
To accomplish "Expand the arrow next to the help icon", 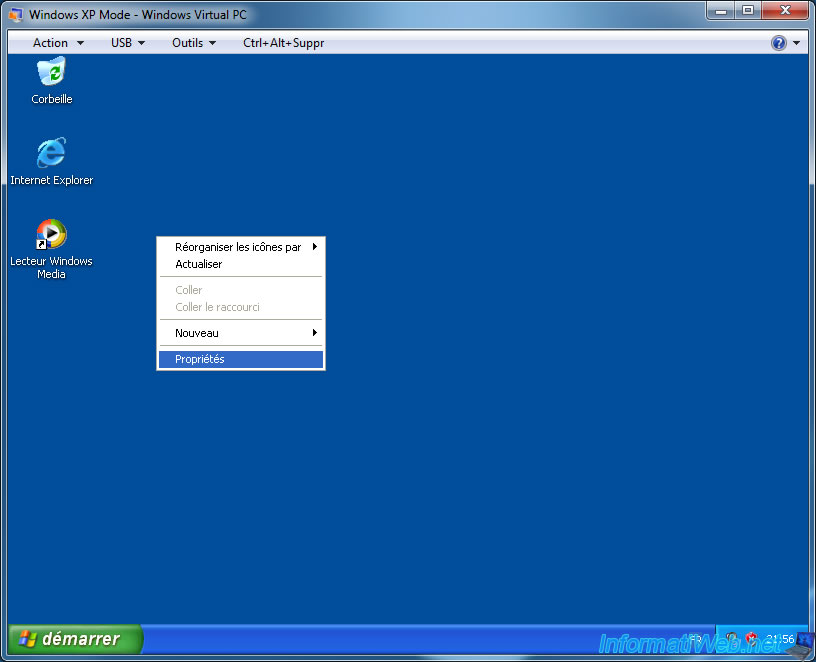I will pyautogui.click(x=797, y=43).
